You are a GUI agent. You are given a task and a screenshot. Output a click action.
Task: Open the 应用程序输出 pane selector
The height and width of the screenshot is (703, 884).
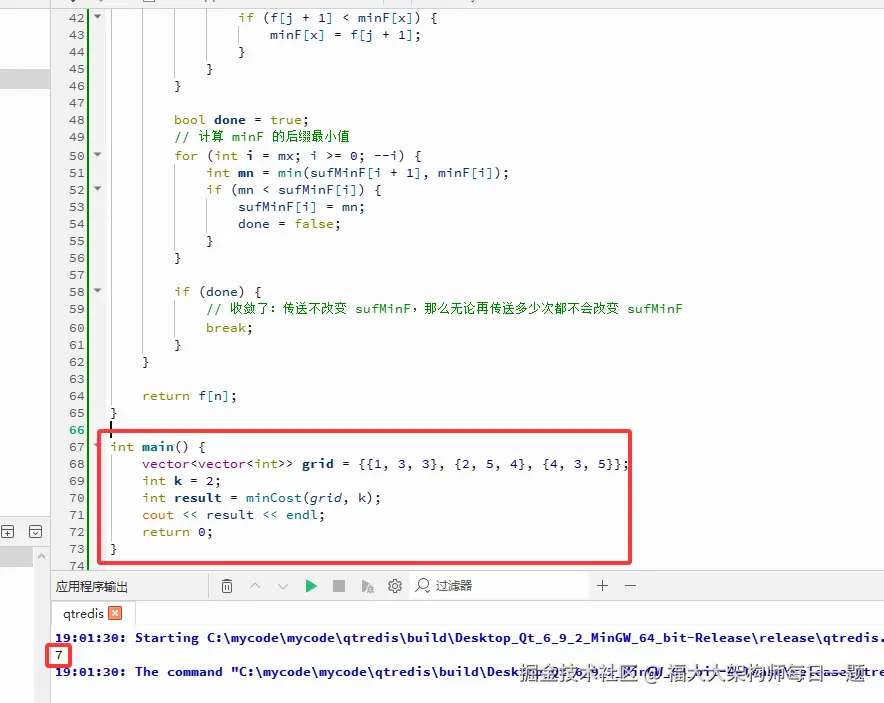(x=91, y=587)
